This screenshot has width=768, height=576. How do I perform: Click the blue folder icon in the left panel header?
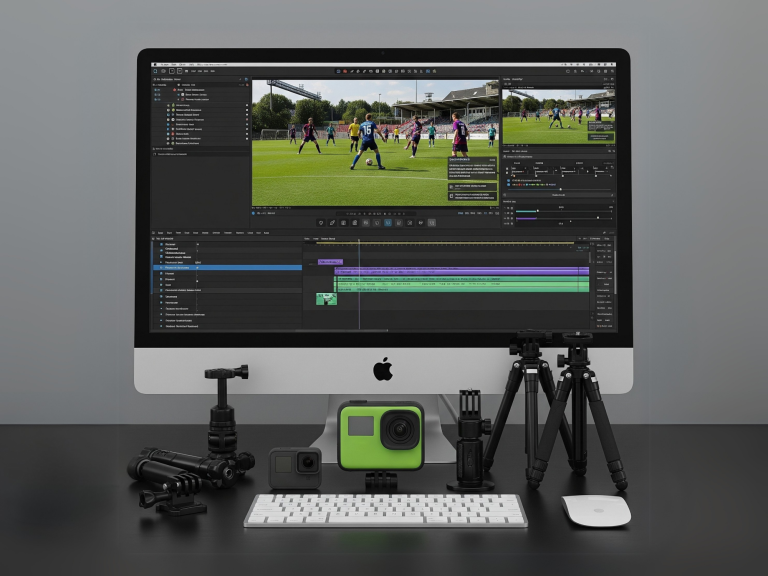click(246, 79)
